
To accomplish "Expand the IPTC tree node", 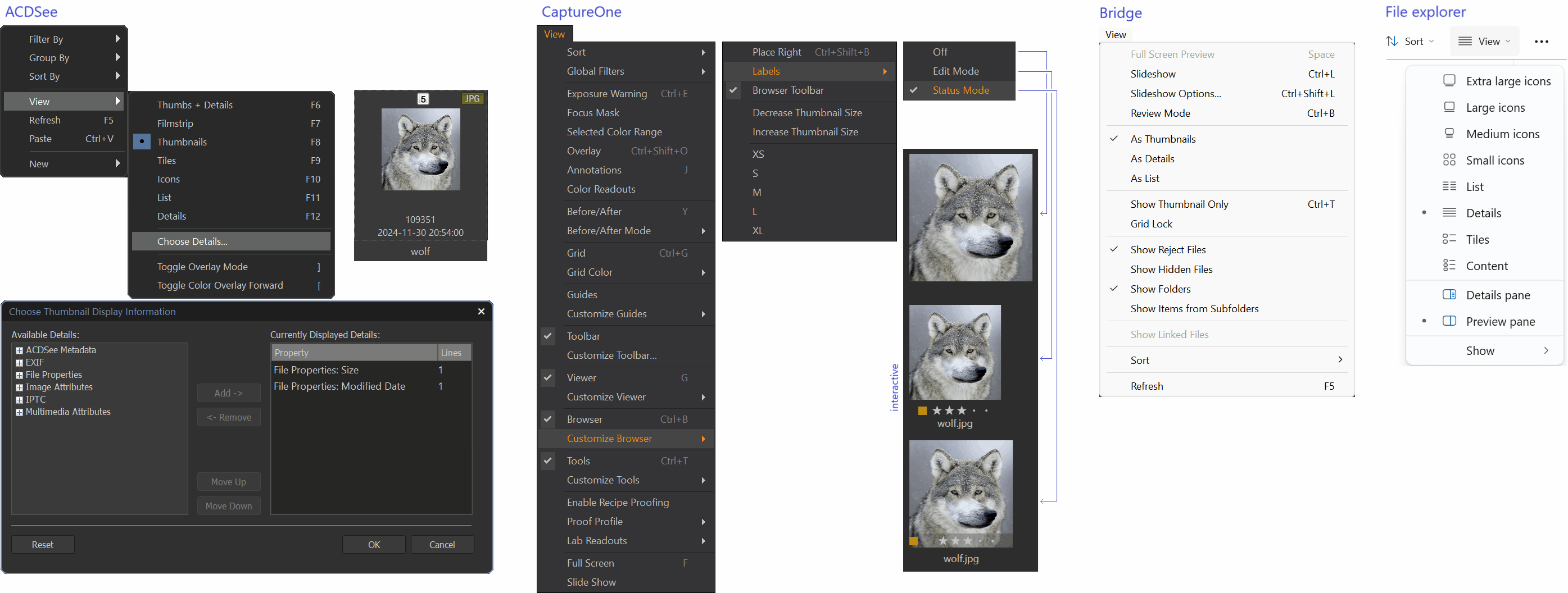I will [20, 400].
